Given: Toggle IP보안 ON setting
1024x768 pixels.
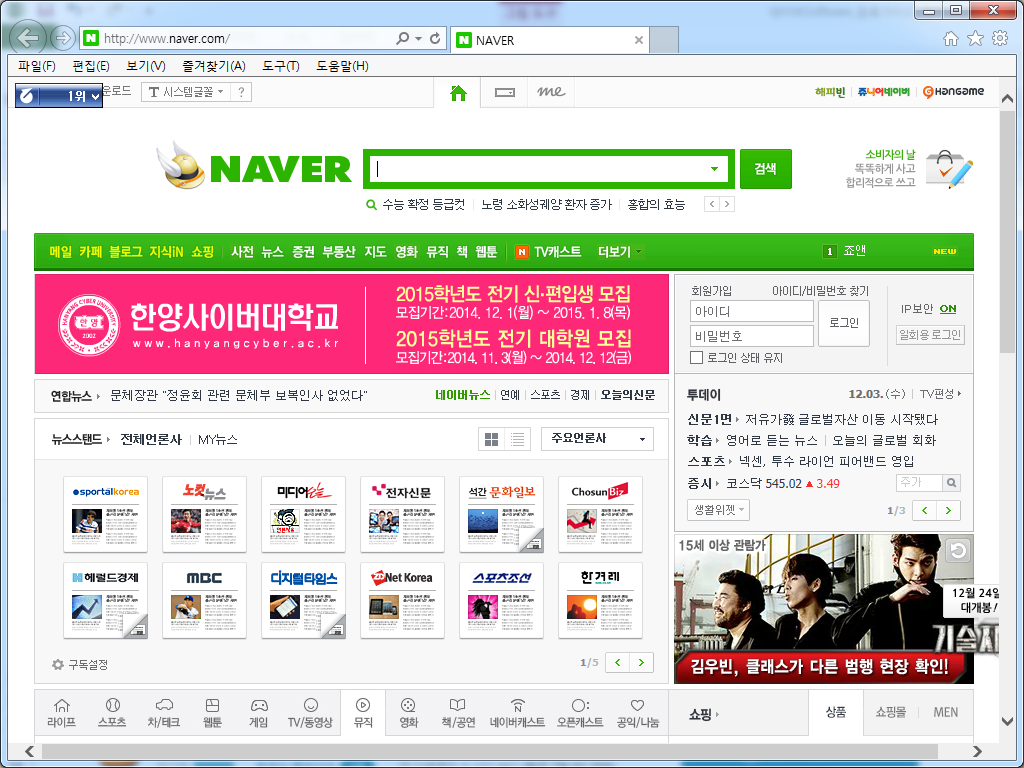Looking at the screenshot, I should point(948,309).
